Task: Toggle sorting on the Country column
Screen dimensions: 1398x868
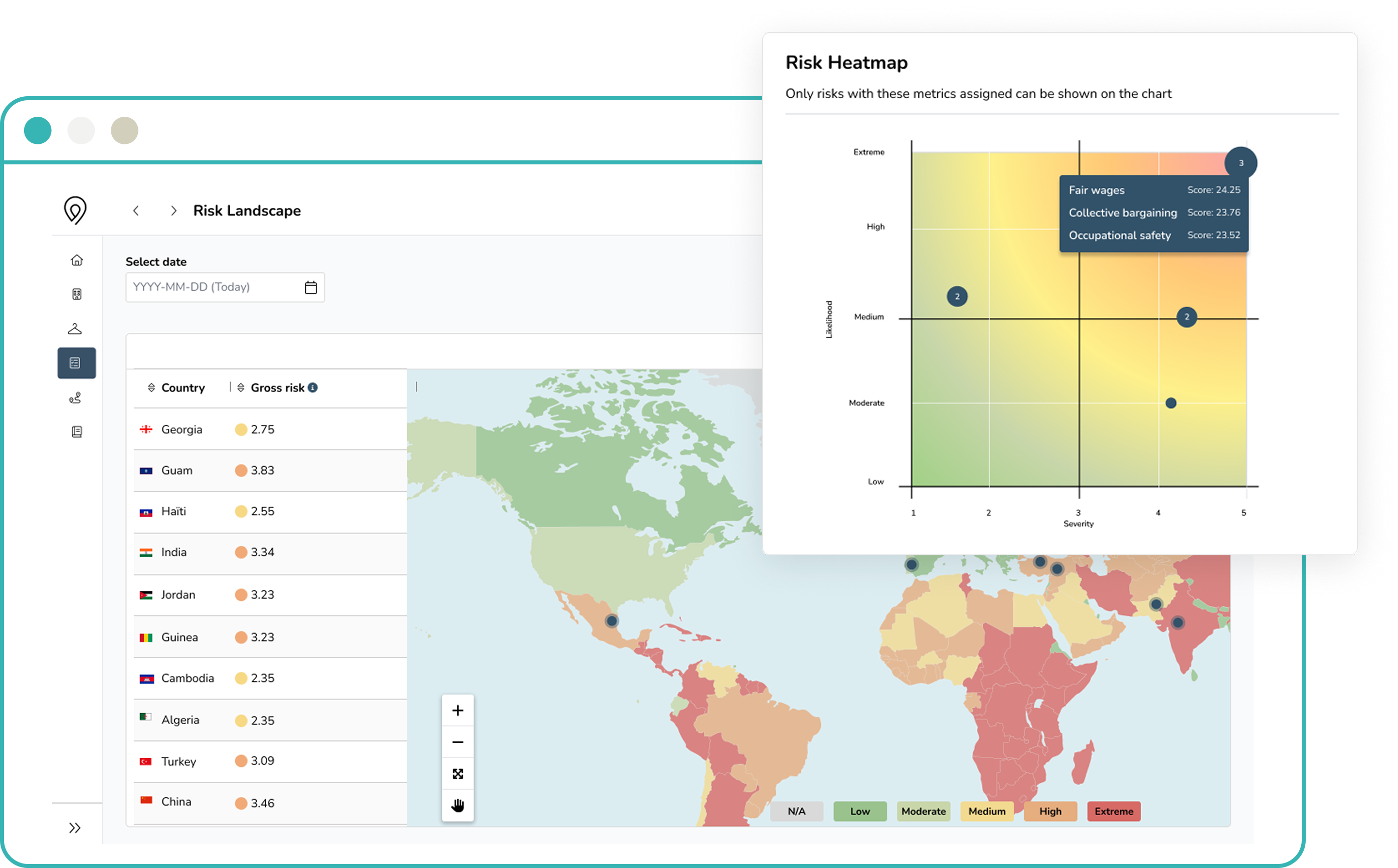Action: point(151,387)
